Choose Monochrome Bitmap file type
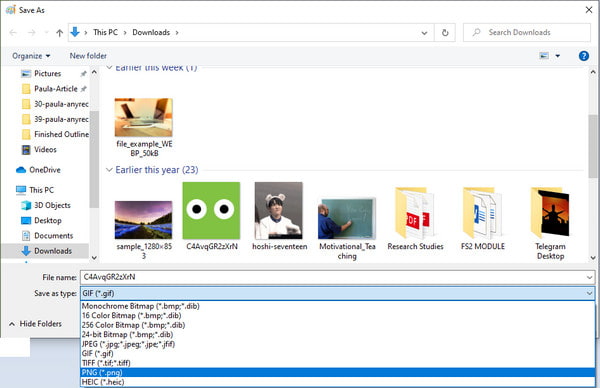The image size is (600, 388). (338, 306)
